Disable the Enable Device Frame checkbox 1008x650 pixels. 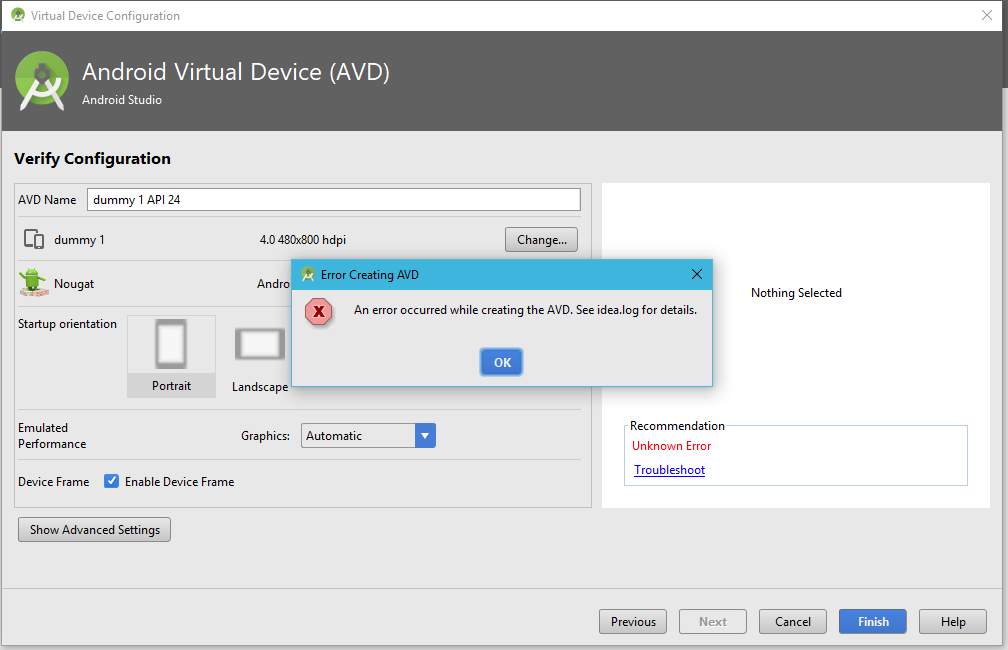[x=112, y=481]
